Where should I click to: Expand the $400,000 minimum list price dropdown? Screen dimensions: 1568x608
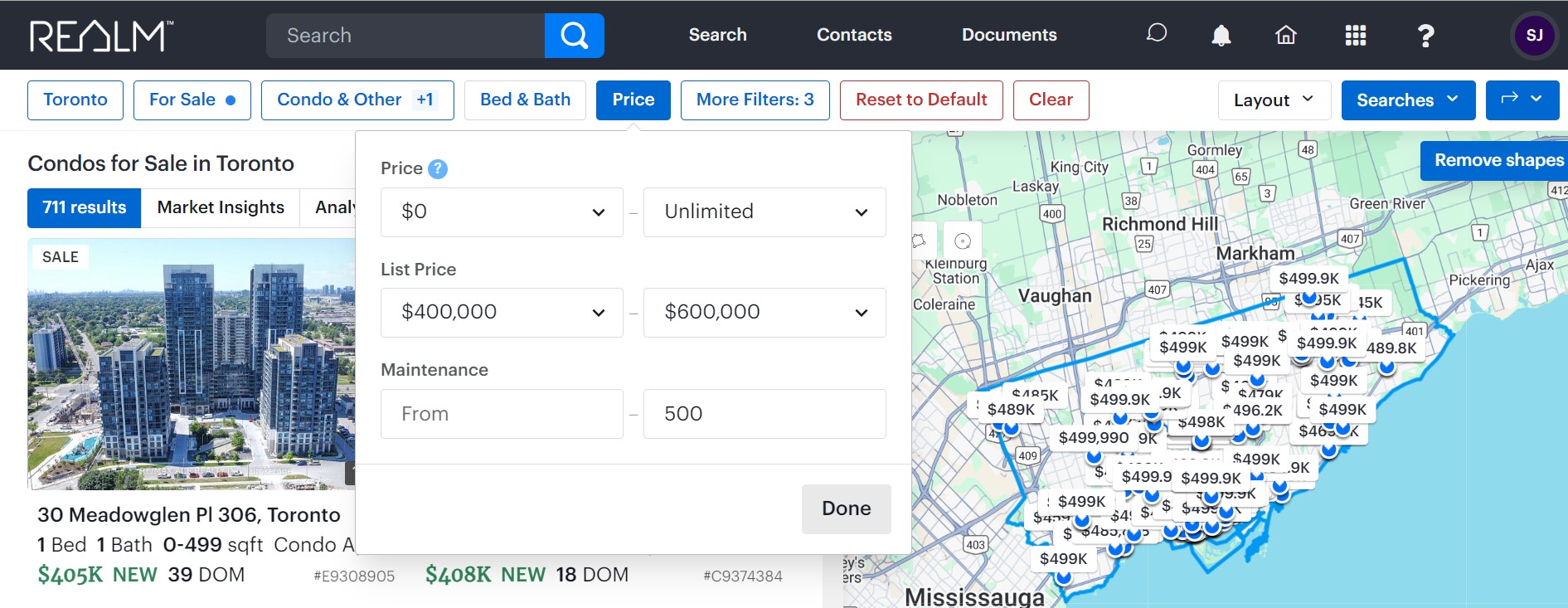tap(502, 313)
